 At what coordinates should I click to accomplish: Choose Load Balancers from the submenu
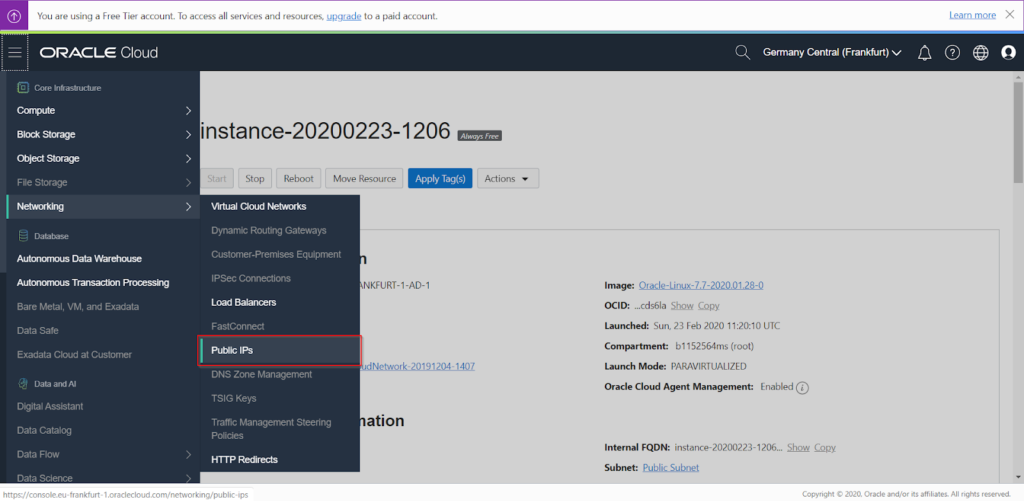[x=244, y=302]
